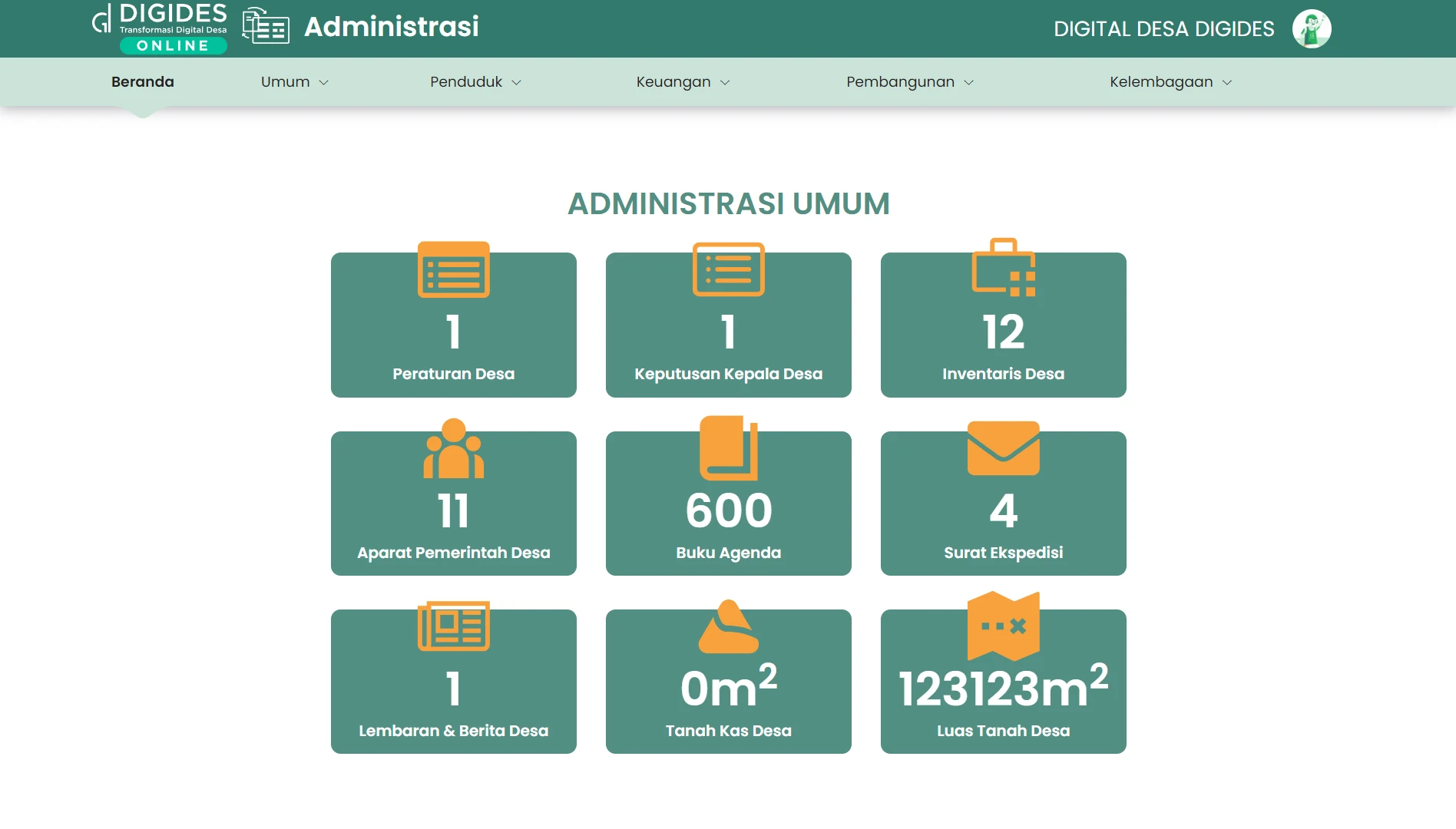Image resolution: width=1456 pixels, height=829 pixels.
Task: Select the Buku Agenda count of 600
Action: click(x=728, y=511)
